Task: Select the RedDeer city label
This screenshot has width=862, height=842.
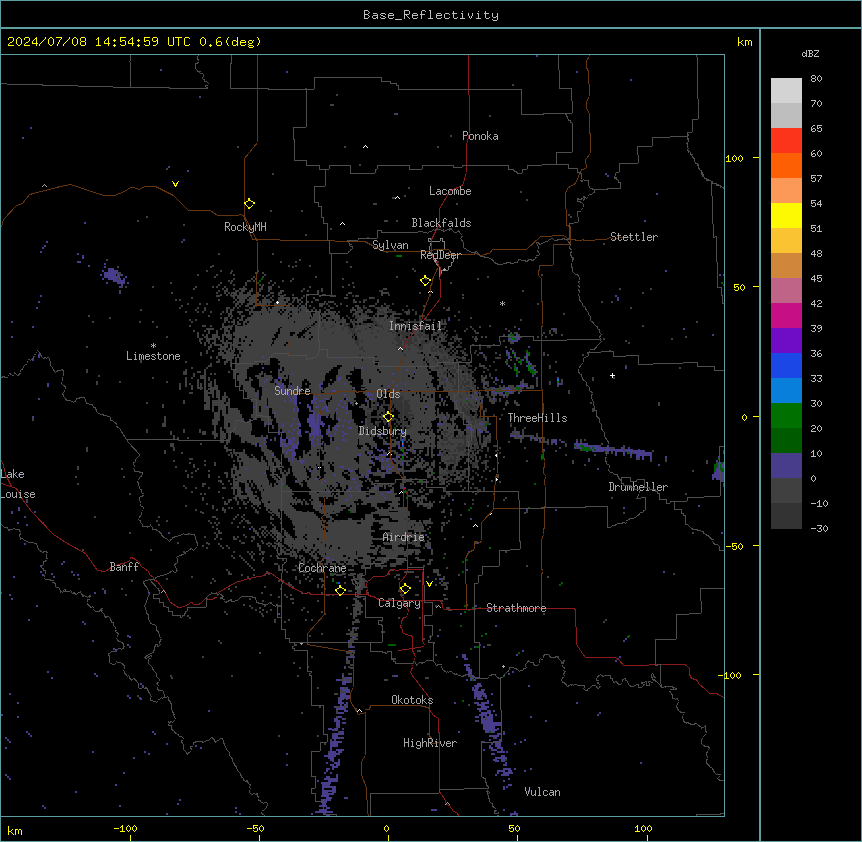Action: 440,255
